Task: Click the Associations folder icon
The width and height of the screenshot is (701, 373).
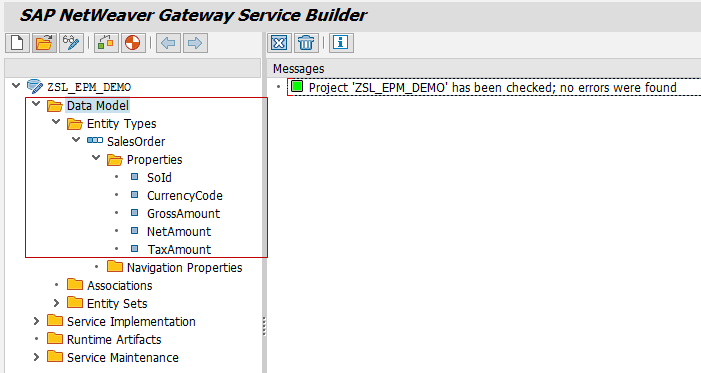Action: pos(75,284)
